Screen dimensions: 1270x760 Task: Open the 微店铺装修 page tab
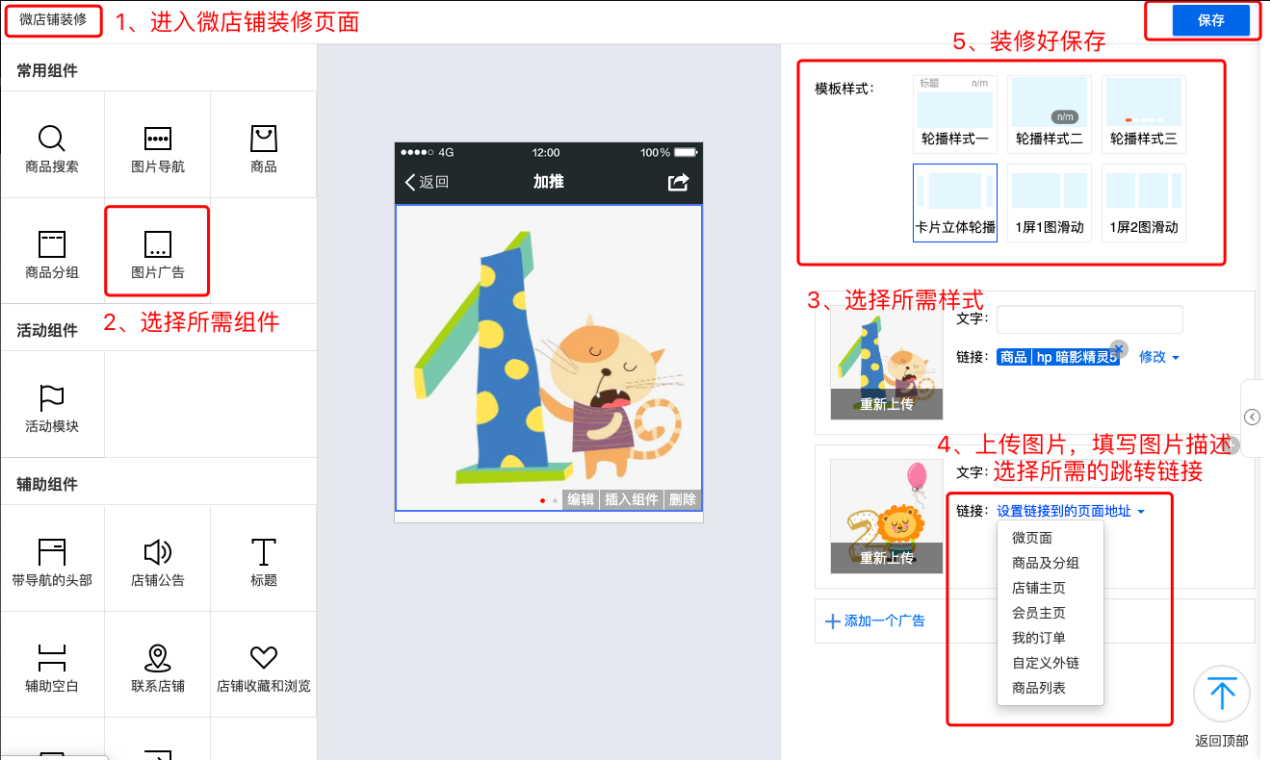53,20
